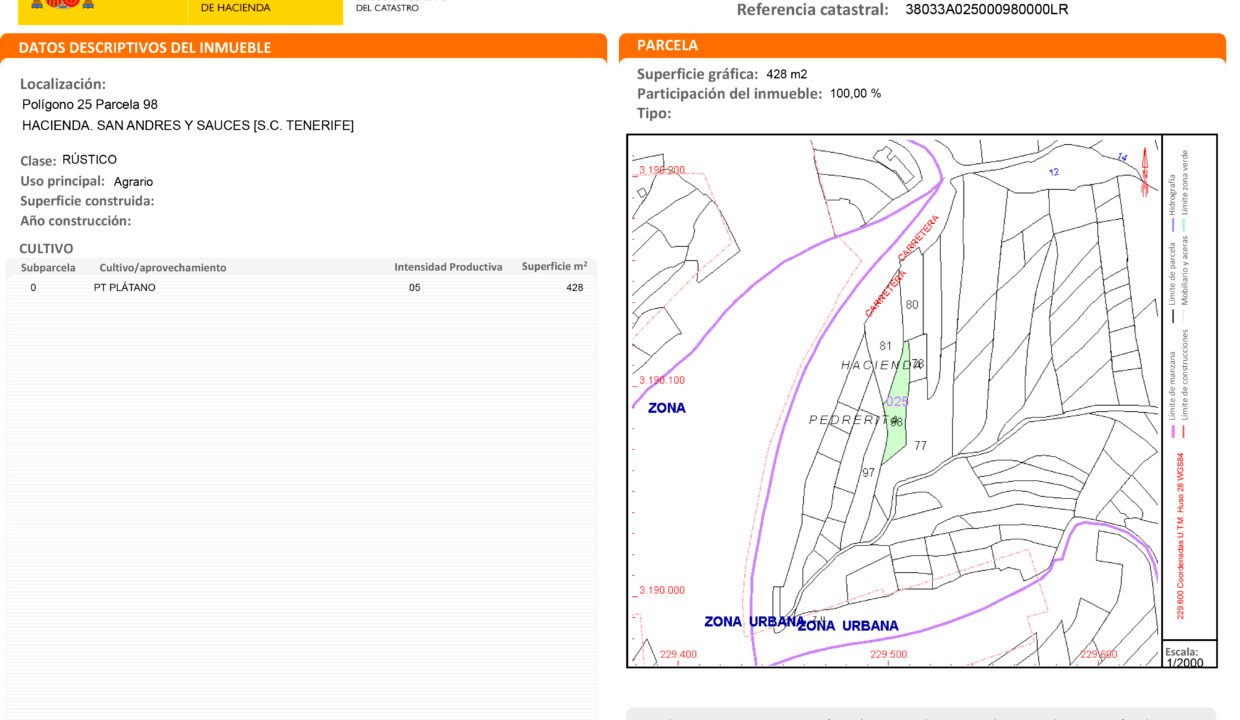The image size is (1240, 720).
Task: Click parcel number 77 on the map
Action: [920, 446]
